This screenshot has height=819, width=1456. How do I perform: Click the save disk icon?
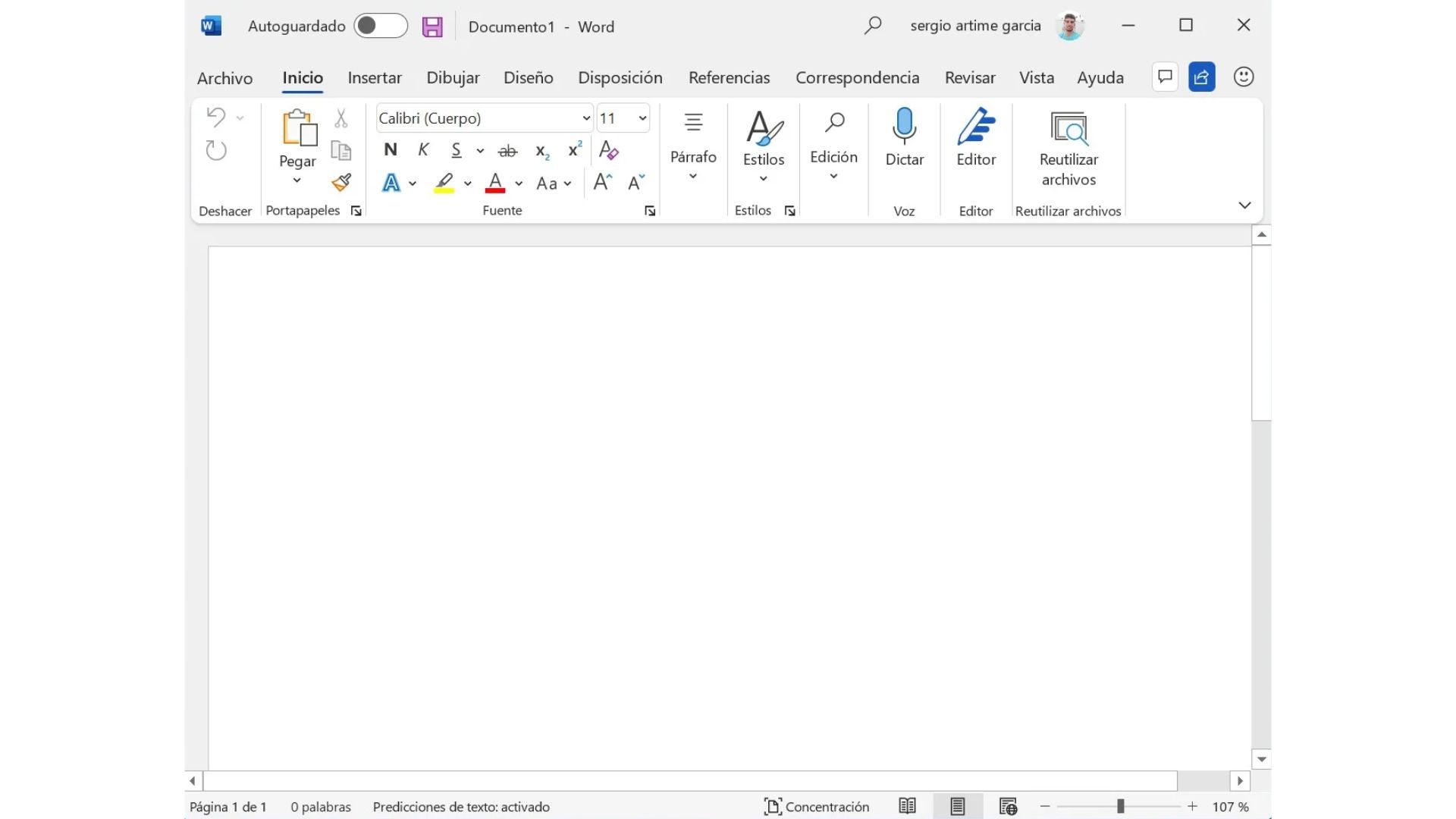(432, 27)
